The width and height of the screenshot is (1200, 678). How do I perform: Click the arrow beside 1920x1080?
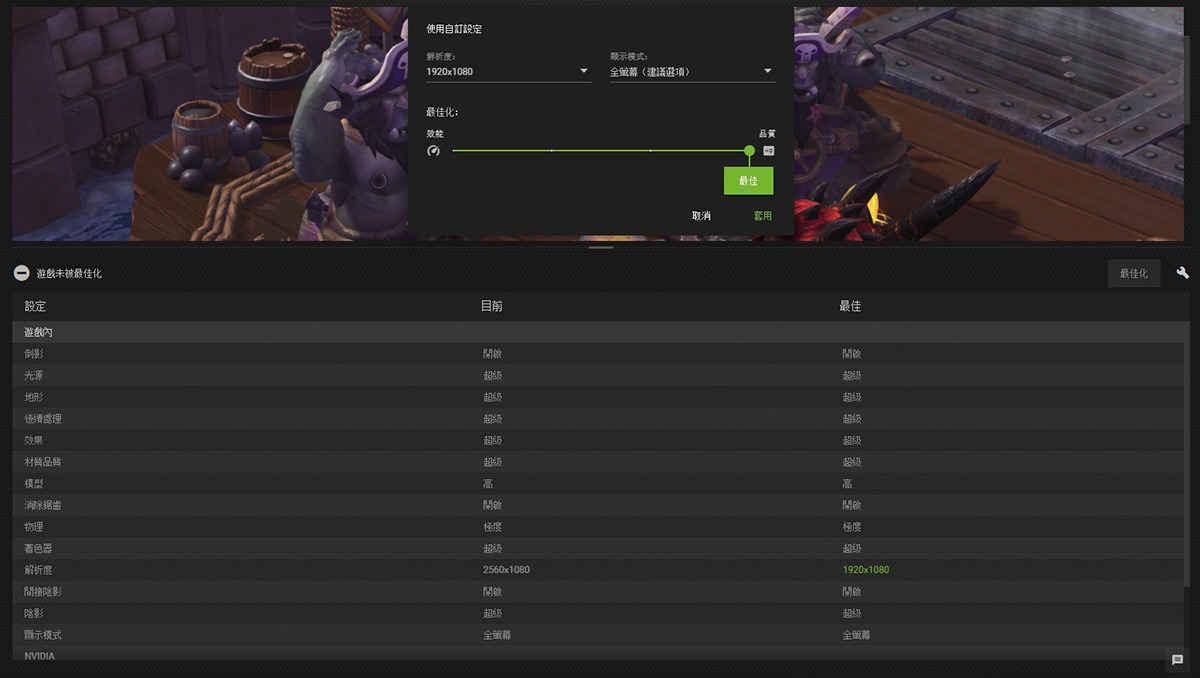click(584, 72)
